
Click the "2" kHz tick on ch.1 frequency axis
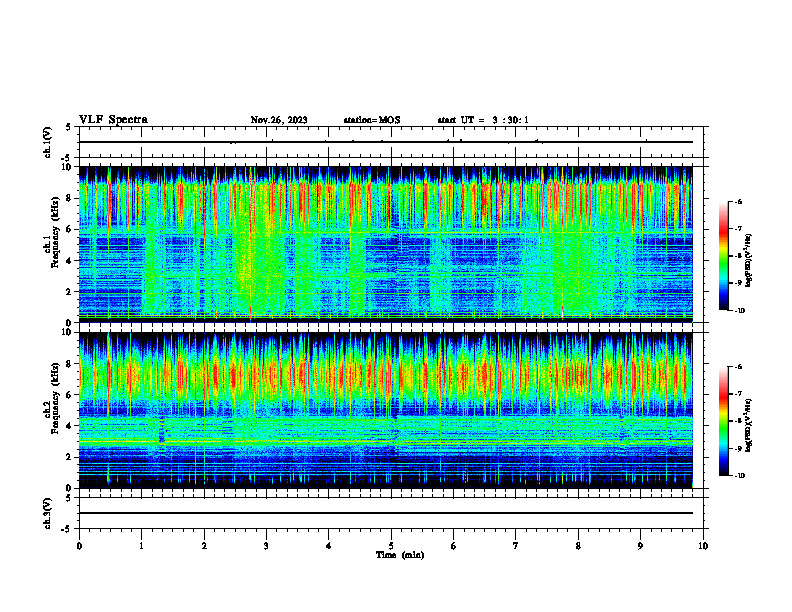pyautogui.click(x=70, y=291)
